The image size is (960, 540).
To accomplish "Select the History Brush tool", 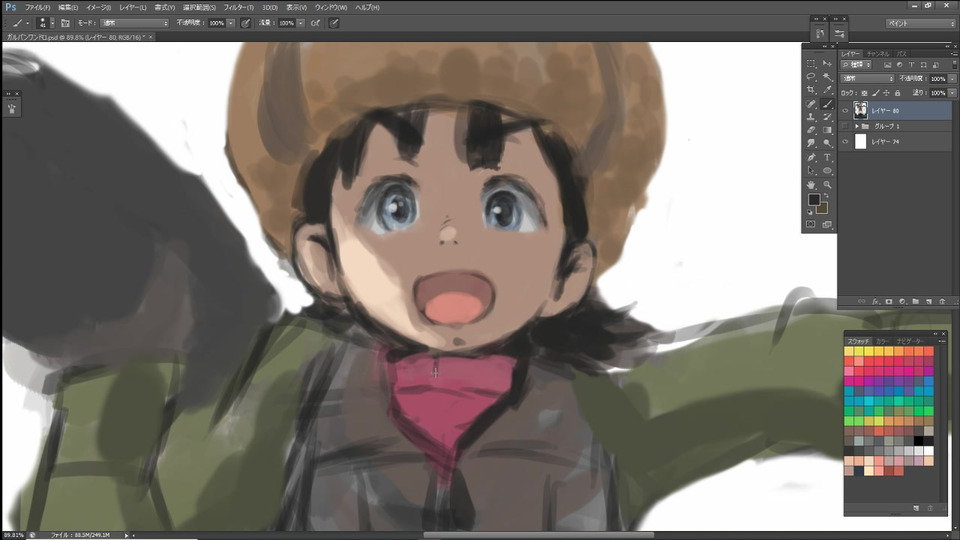I will coord(827,117).
